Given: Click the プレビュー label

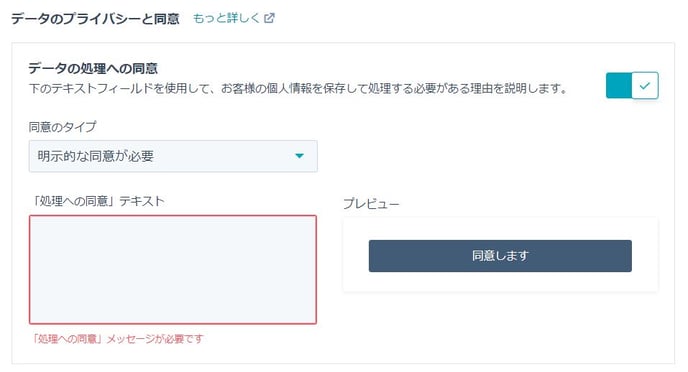Looking at the screenshot, I should (371, 204).
